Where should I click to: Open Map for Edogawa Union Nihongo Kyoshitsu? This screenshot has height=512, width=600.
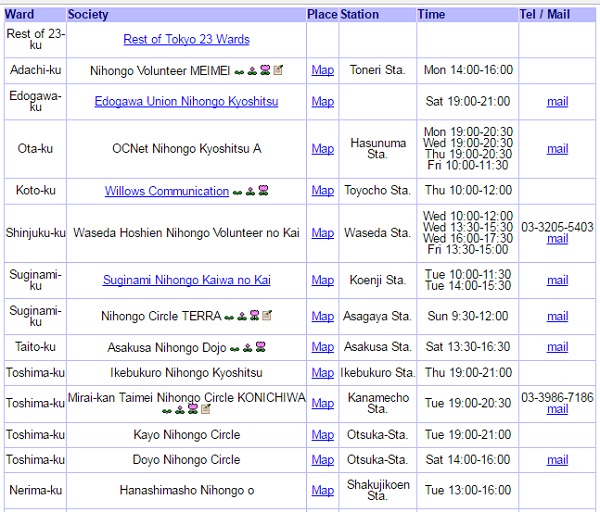pyautogui.click(x=323, y=102)
